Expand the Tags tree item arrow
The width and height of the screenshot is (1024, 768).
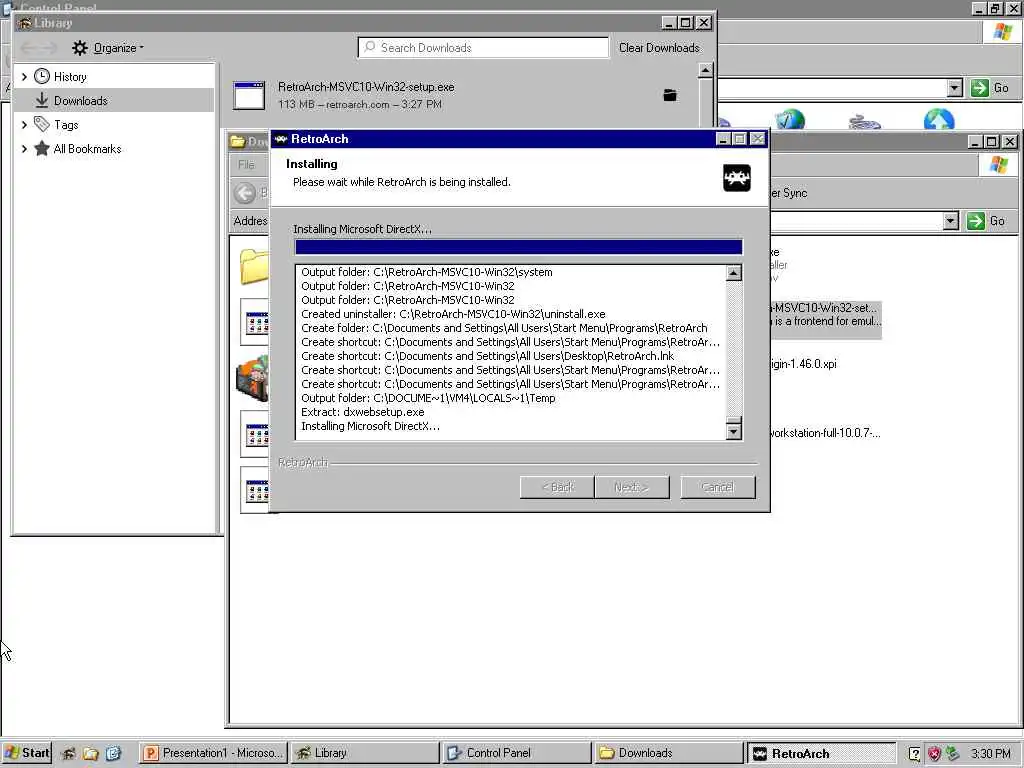[x=24, y=124]
